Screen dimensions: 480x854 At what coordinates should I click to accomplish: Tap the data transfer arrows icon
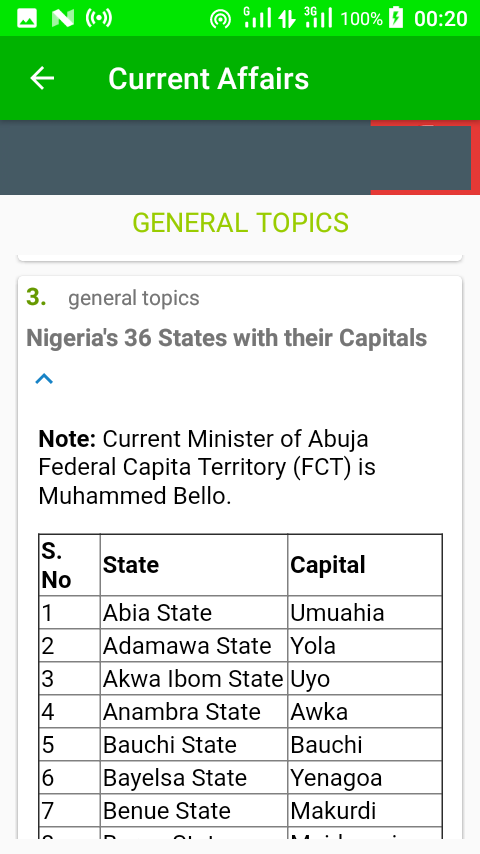coord(287,20)
